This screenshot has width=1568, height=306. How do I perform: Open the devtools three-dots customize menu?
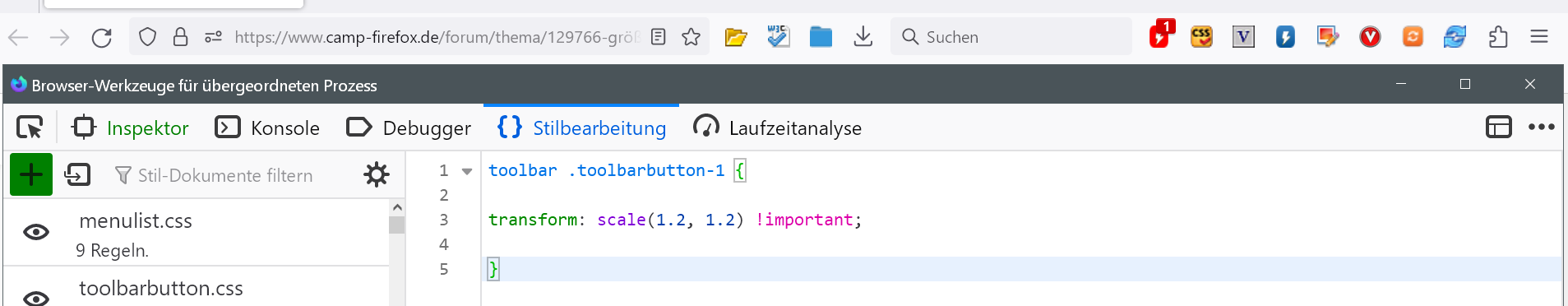(x=1541, y=127)
